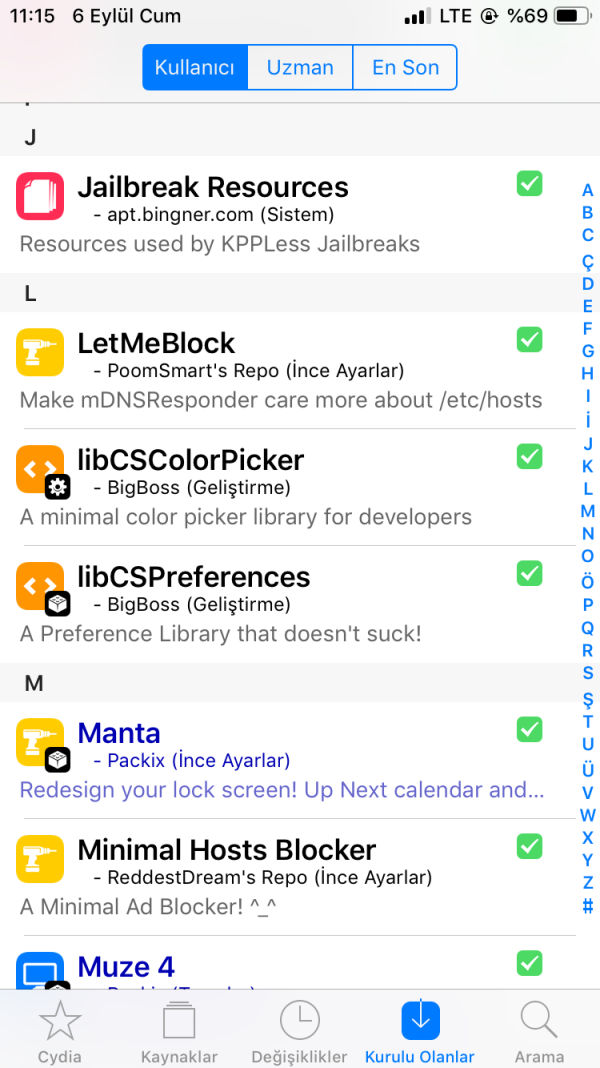Jump to letter M in the index

point(588,511)
